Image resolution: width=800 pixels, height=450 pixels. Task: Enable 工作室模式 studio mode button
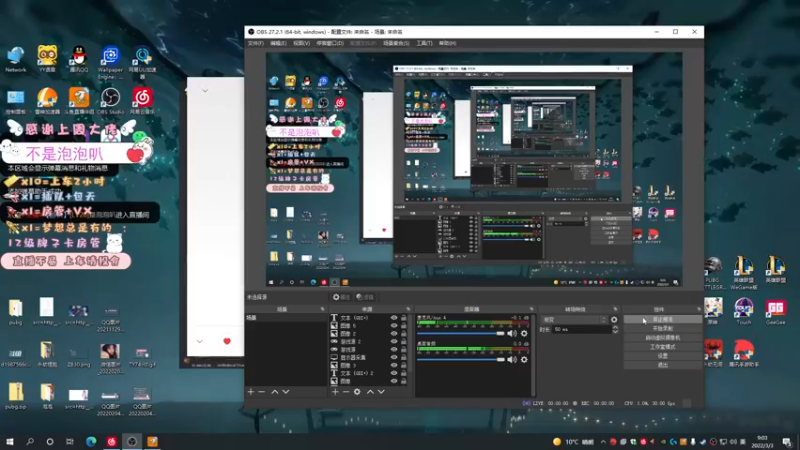click(x=662, y=347)
